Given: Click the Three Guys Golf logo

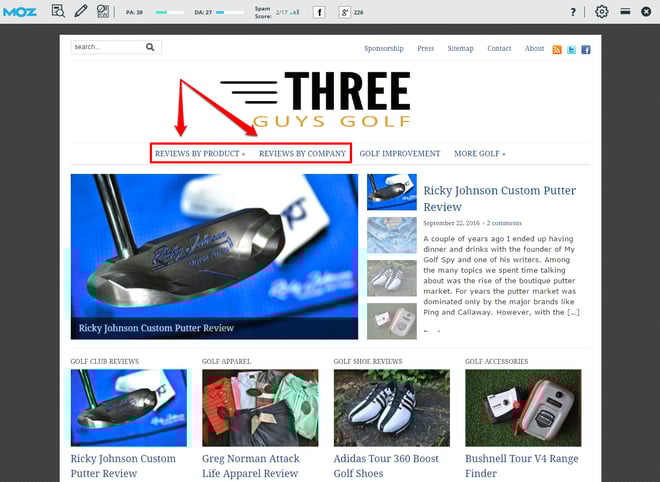Looking at the screenshot, I should tap(315, 99).
